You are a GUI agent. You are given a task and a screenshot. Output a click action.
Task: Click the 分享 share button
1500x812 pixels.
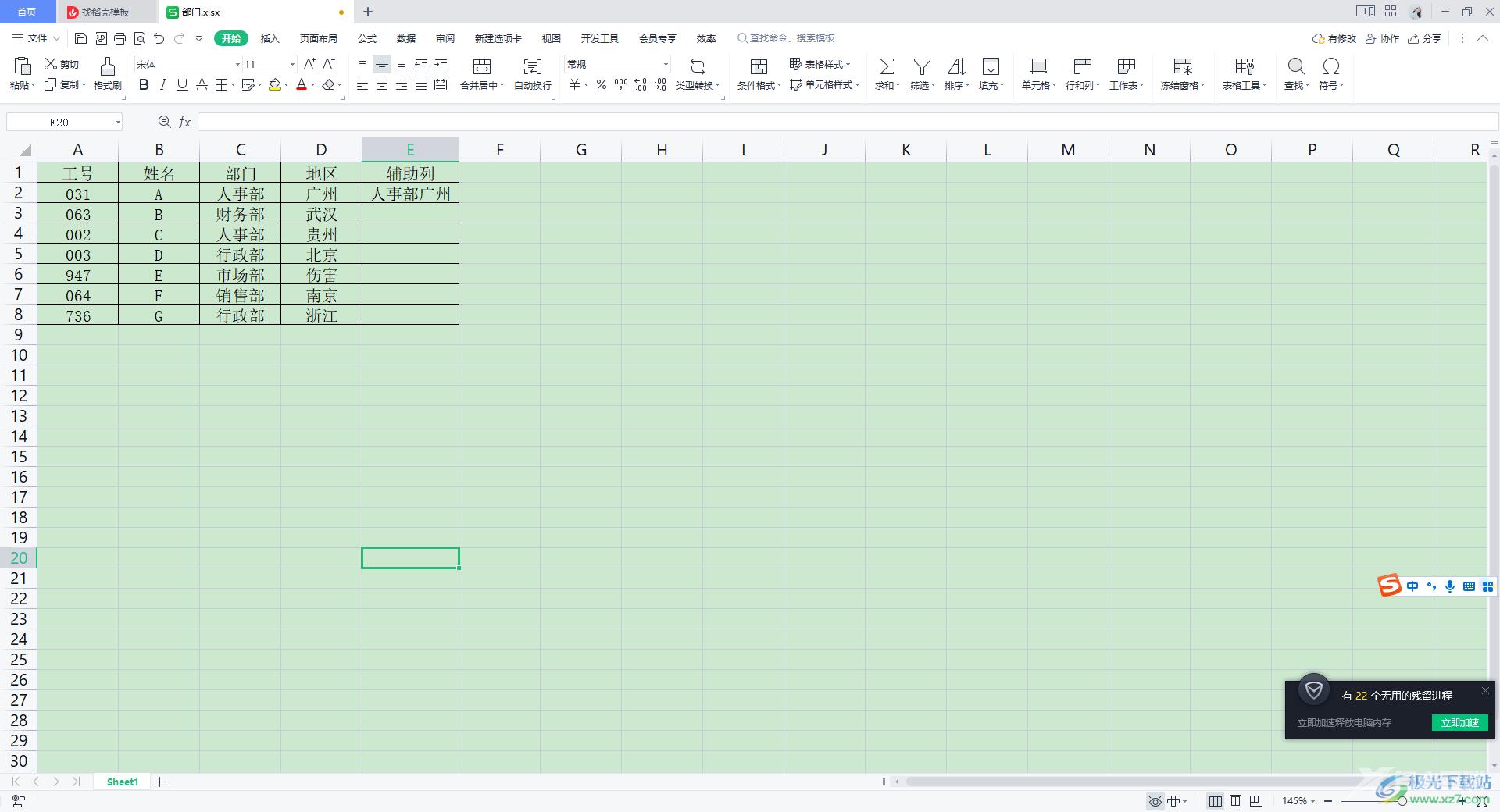click(x=1424, y=38)
